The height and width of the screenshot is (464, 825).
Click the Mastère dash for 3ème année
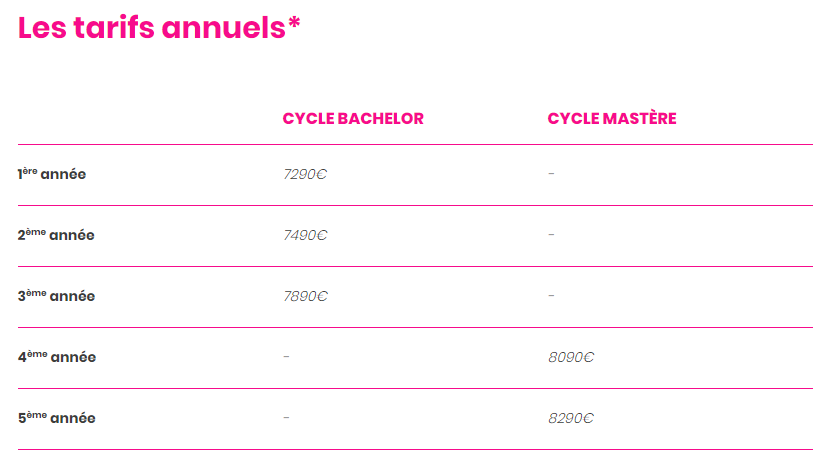click(x=551, y=296)
